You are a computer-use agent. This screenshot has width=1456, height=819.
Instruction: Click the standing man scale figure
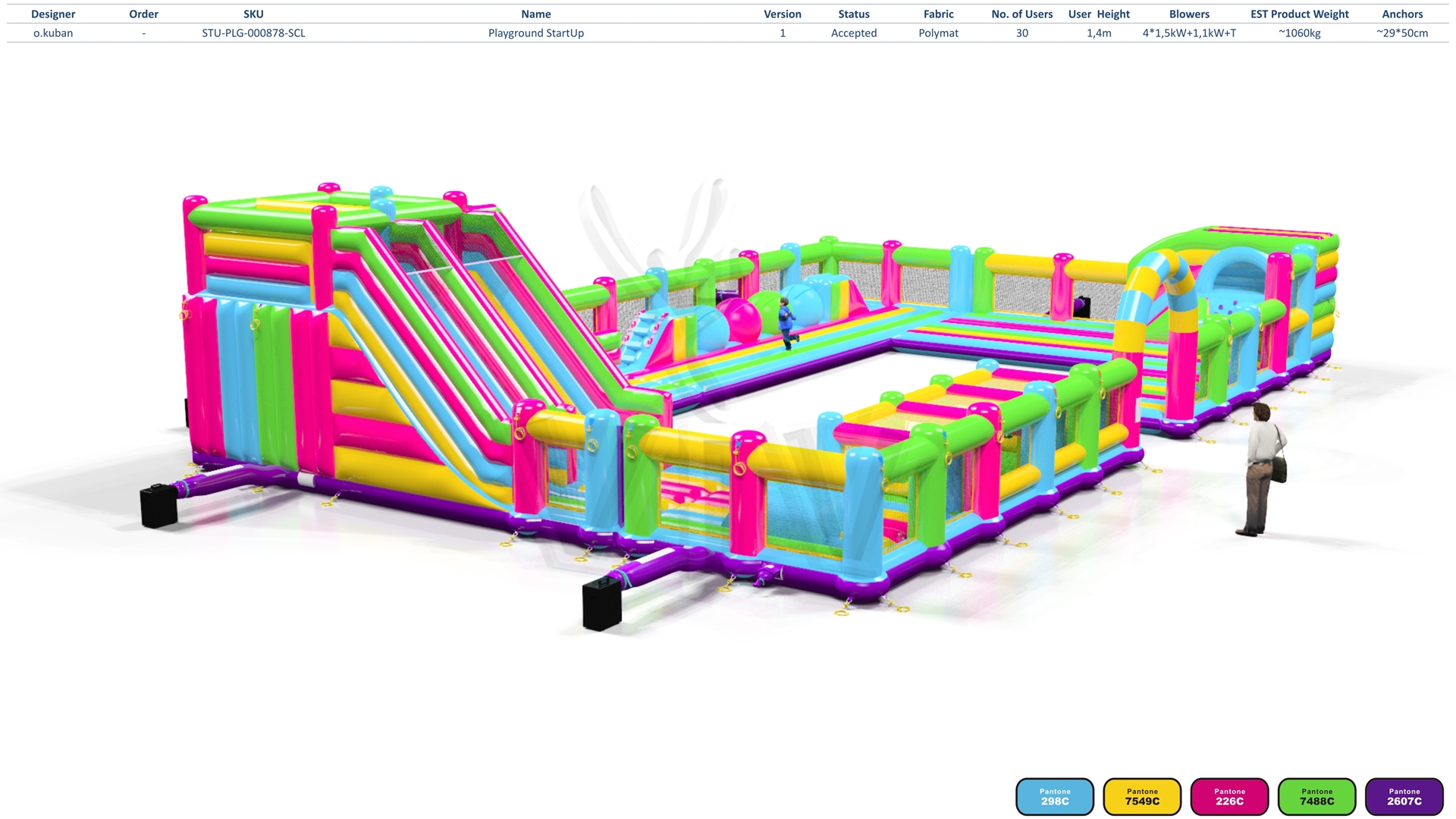(1261, 470)
